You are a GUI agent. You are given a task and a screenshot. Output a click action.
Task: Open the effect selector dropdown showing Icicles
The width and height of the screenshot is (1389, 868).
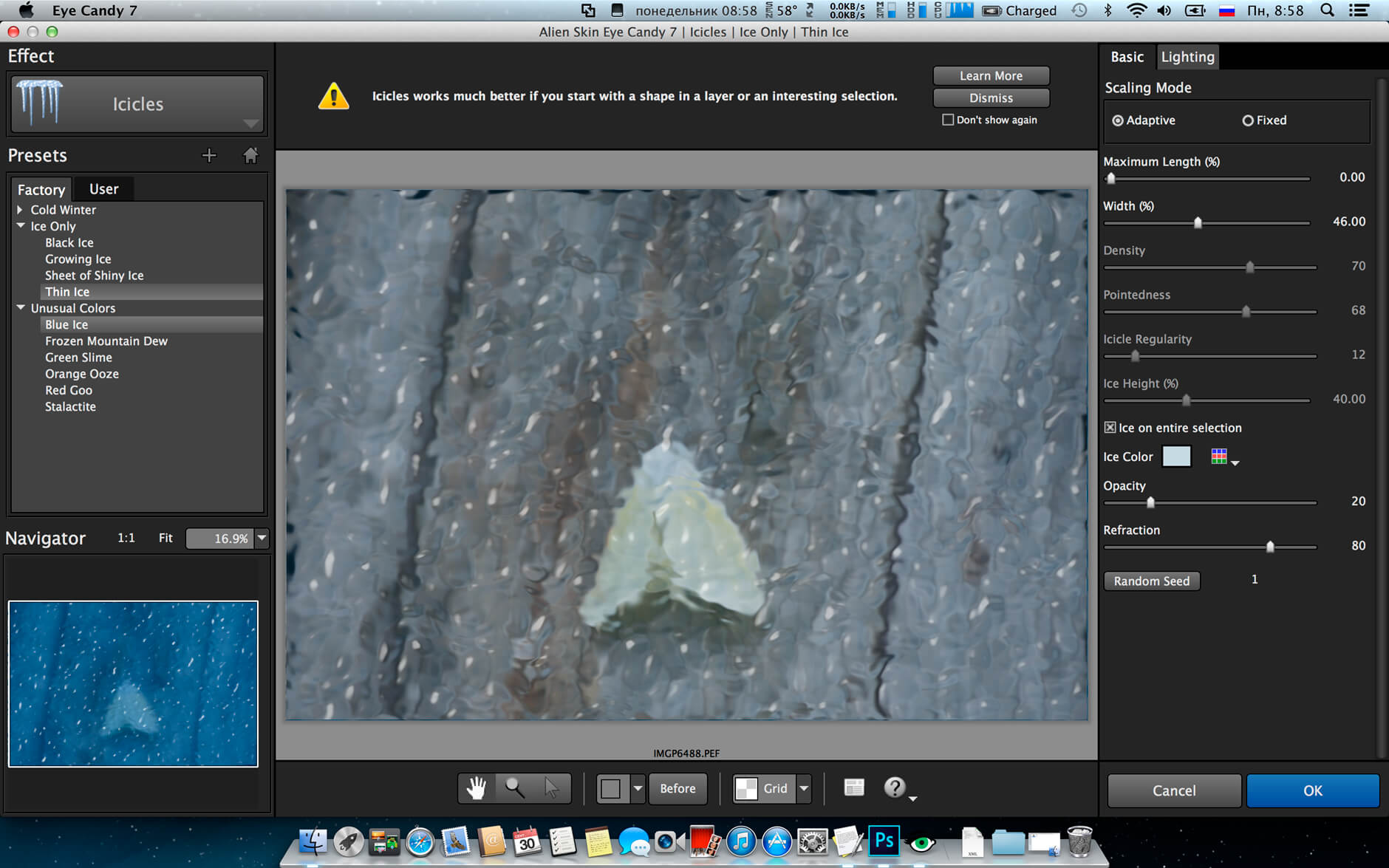pyautogui.click(x=137, y=104)
